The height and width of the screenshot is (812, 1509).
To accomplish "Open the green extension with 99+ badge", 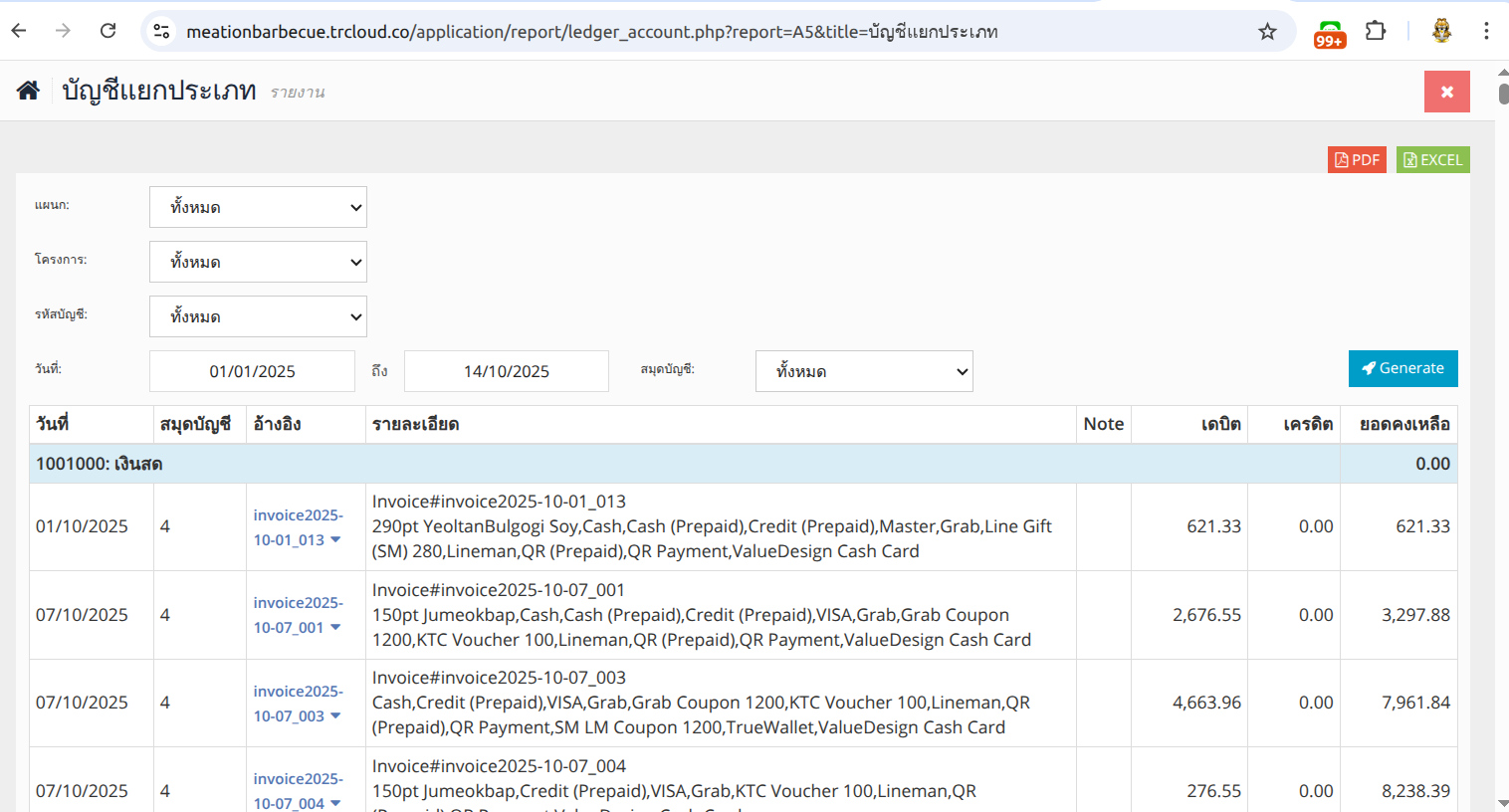I will [1329, 33].
